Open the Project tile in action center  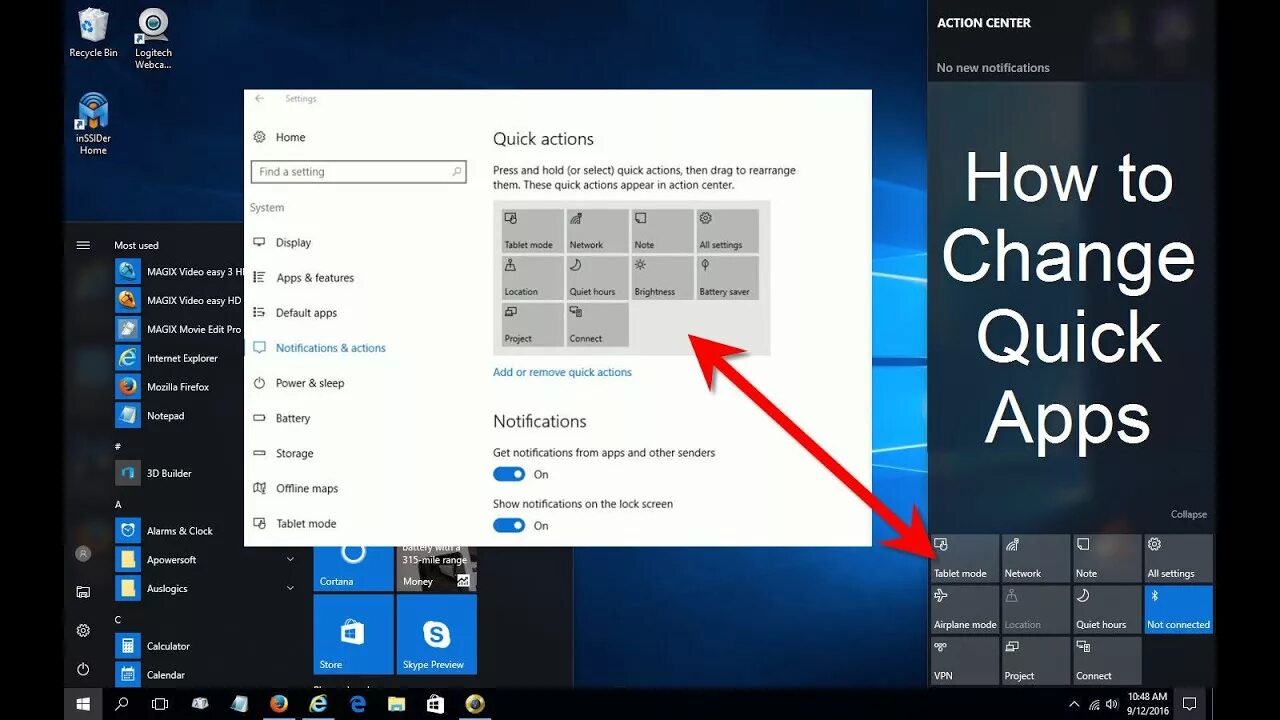1036,660
